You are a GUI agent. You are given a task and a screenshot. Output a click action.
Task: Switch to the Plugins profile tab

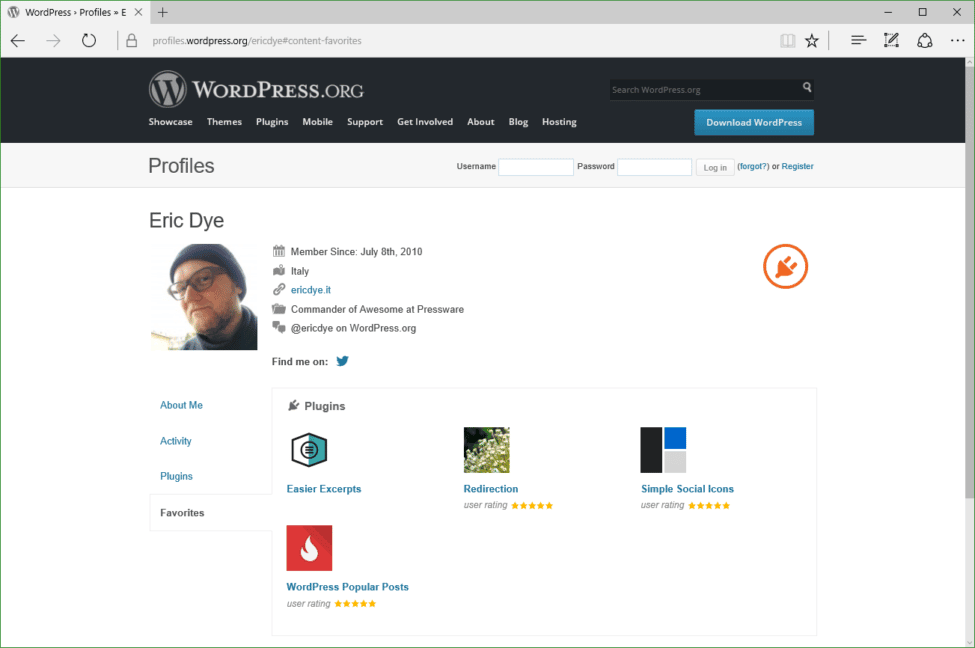pyautogui.click(x=177, y=476)
